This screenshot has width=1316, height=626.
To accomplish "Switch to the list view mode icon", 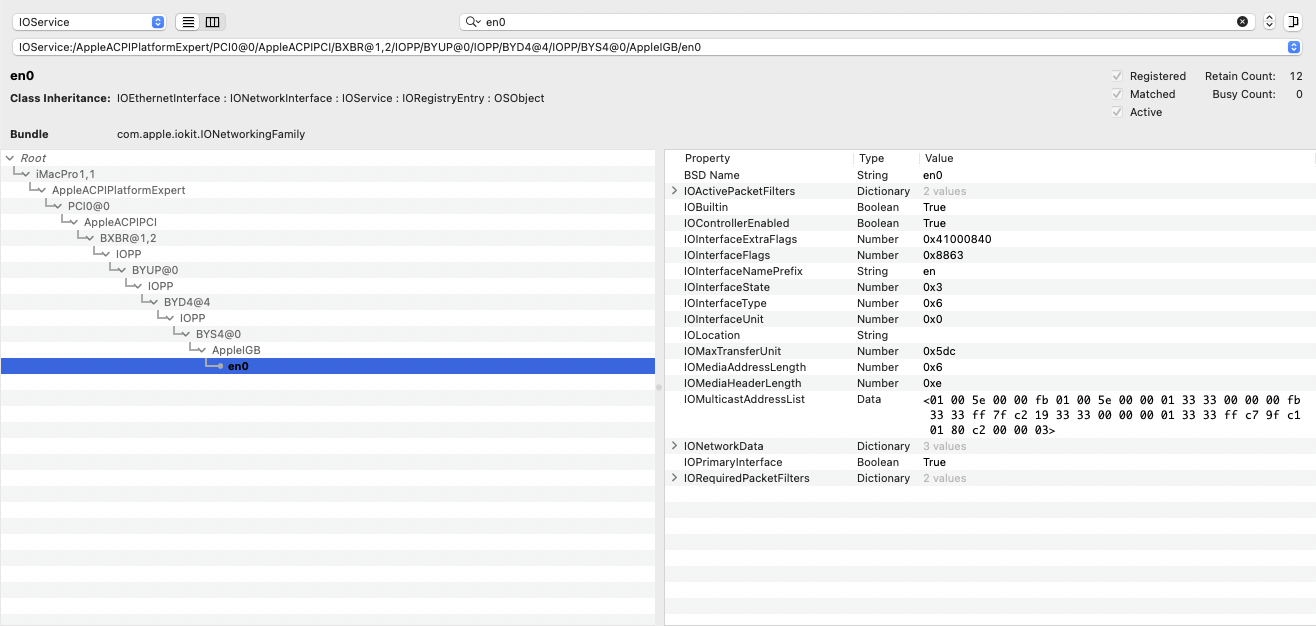I will coord(188,22).
